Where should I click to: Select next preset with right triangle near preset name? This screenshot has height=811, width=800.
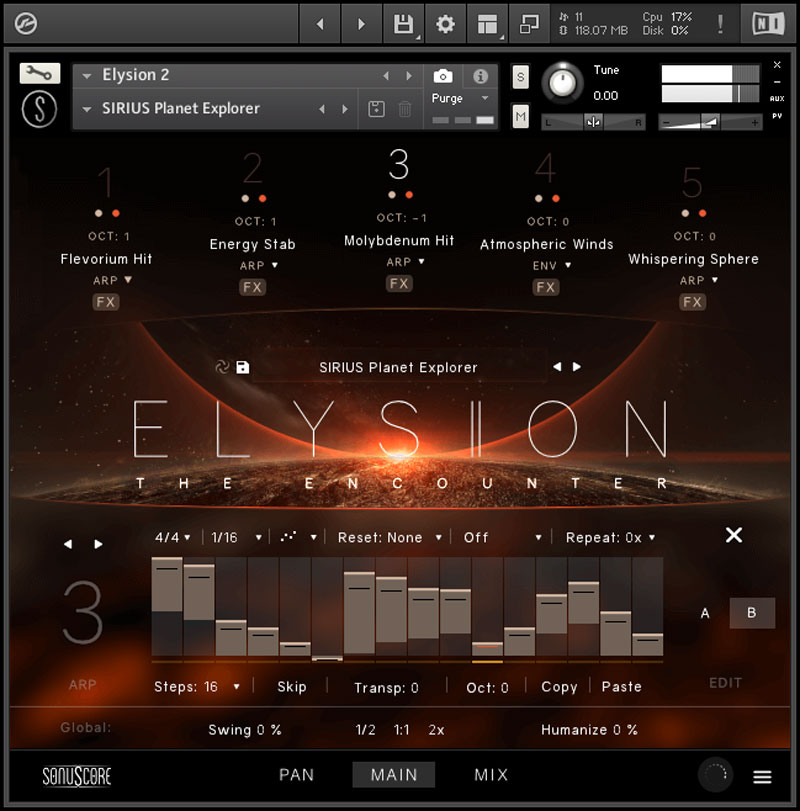577,367
